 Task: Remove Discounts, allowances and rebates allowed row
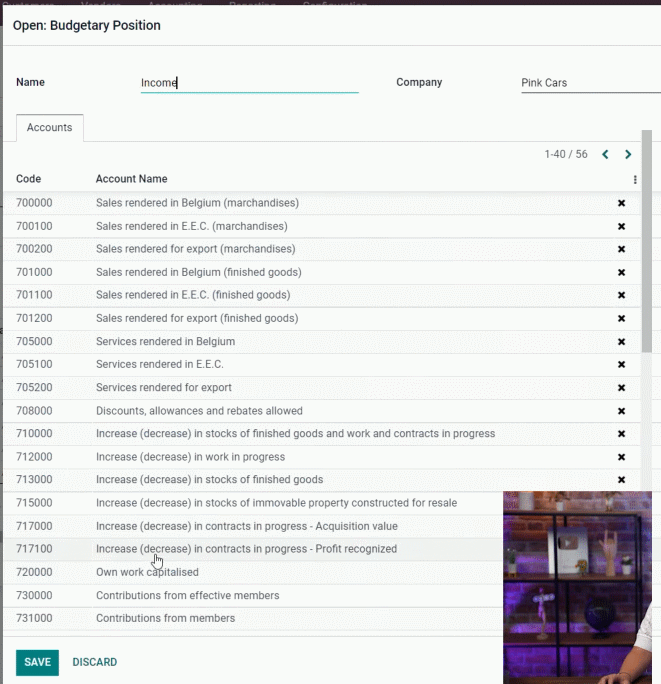click(621, 411)
